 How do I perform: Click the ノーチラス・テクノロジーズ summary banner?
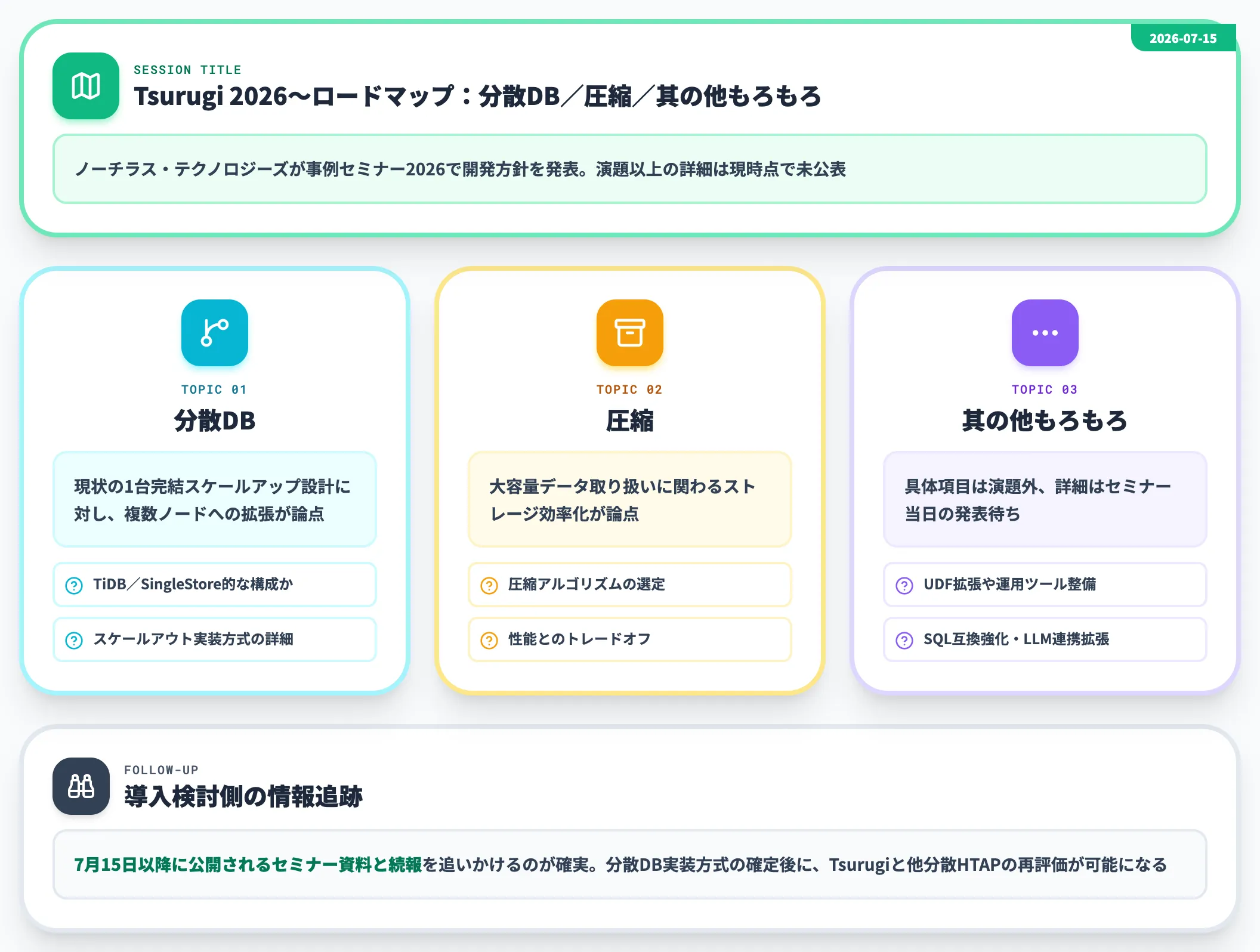630,169
